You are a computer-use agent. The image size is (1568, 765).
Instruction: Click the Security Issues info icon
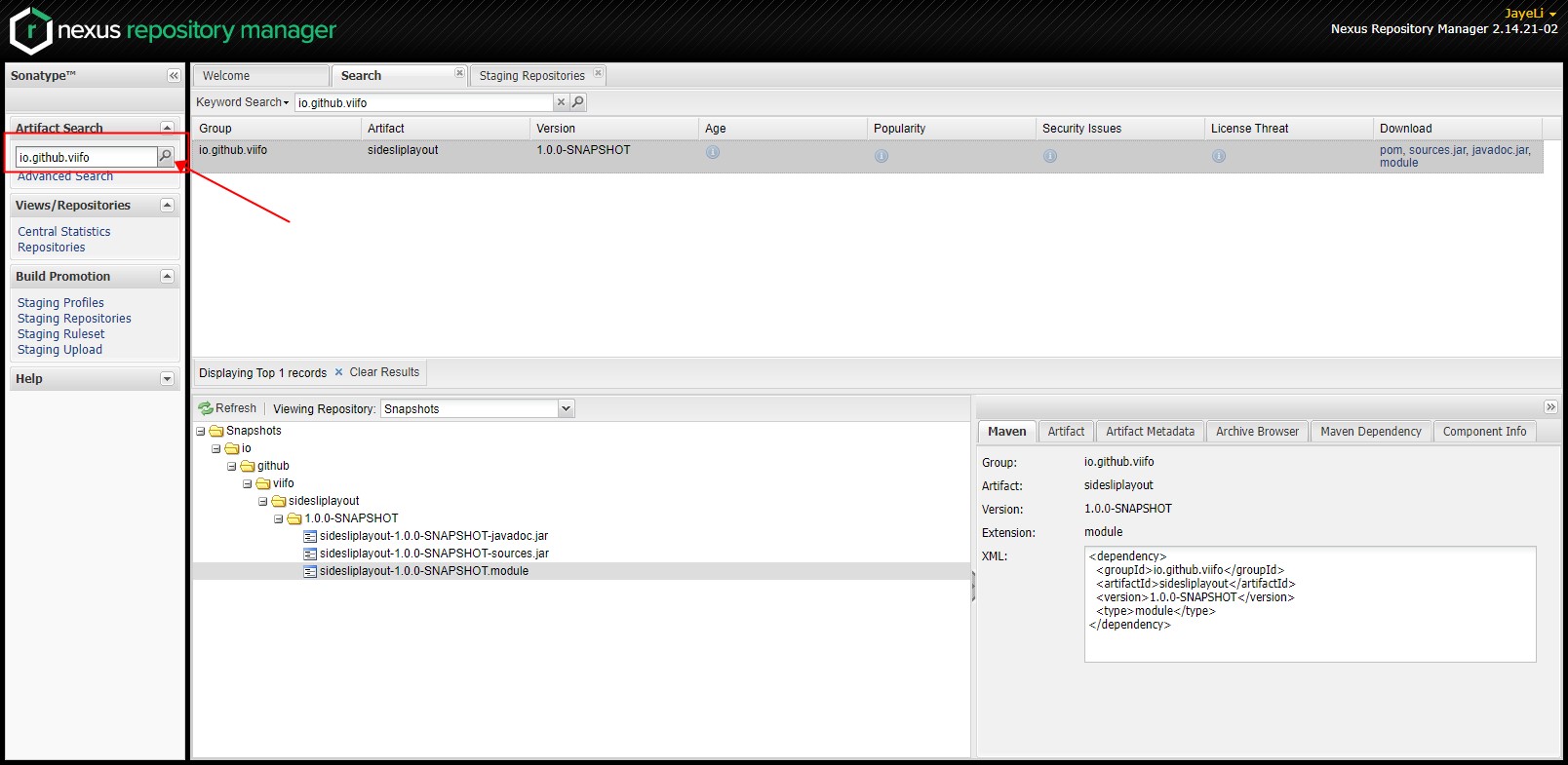(1050, 156)
